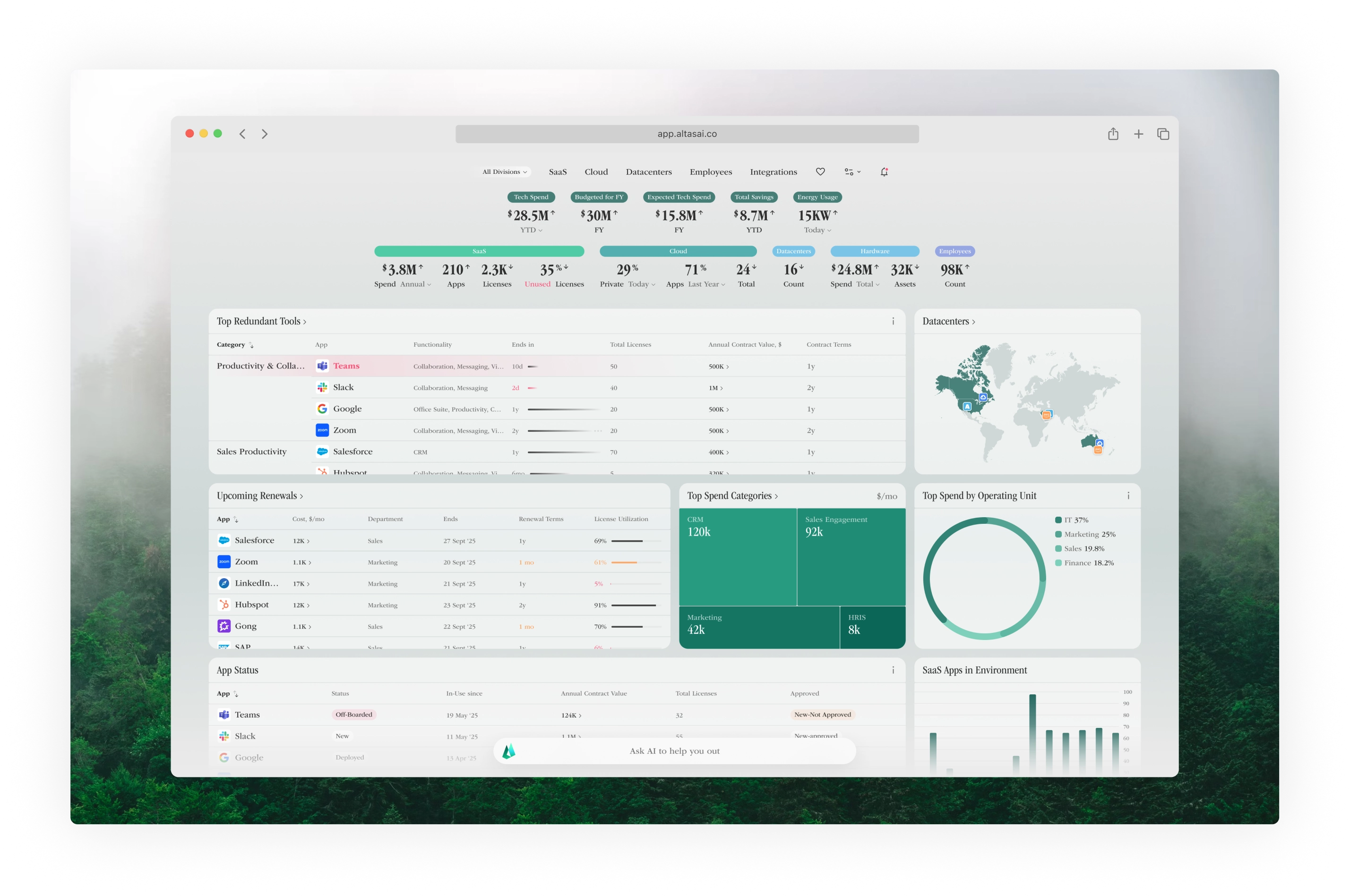Open a new browser tab with plus icon
Image resolution: width=1350 pixels, height=896 pixels.
click(x=1138, y=134)
